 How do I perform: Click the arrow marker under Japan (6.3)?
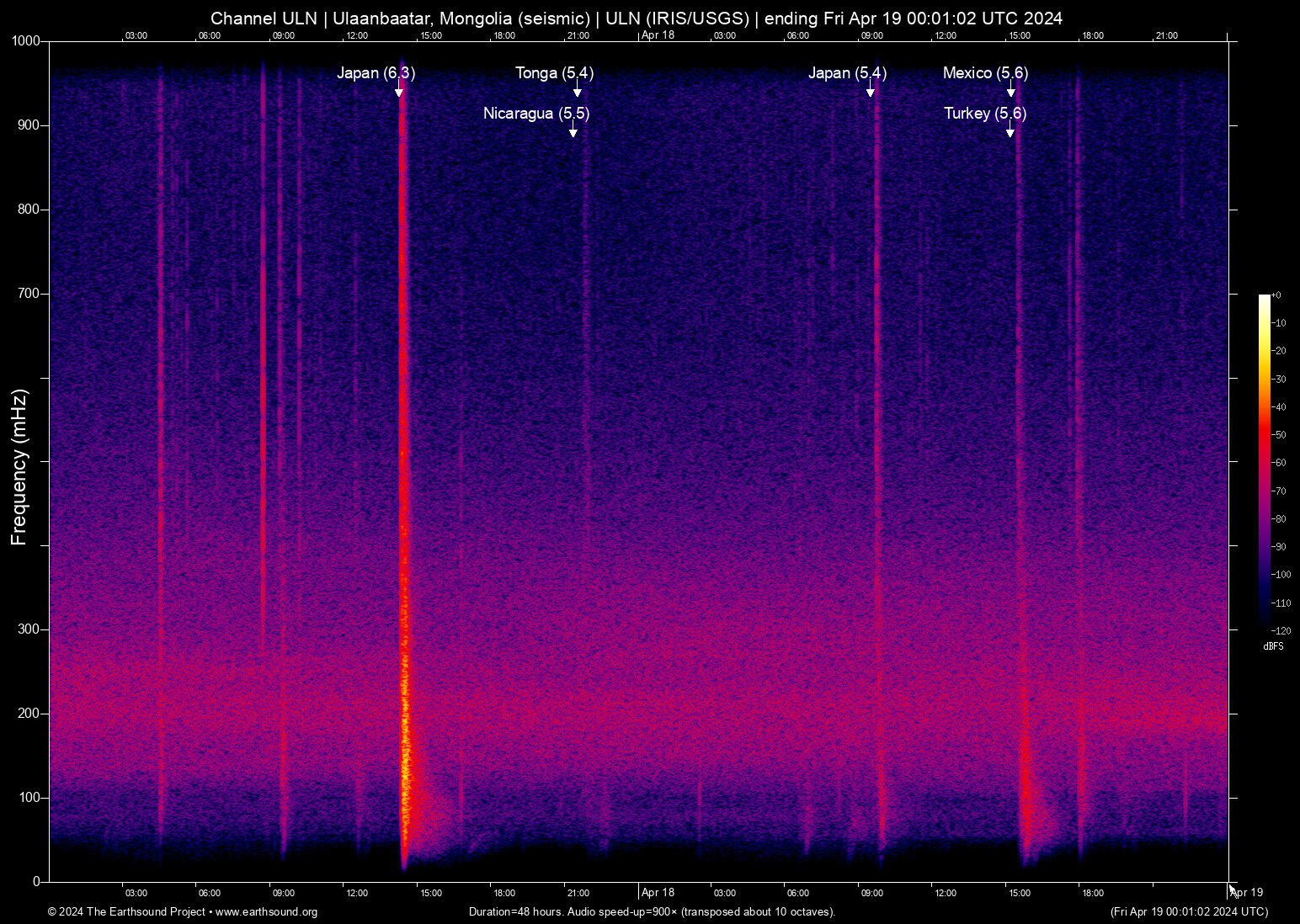pos(399,90)
